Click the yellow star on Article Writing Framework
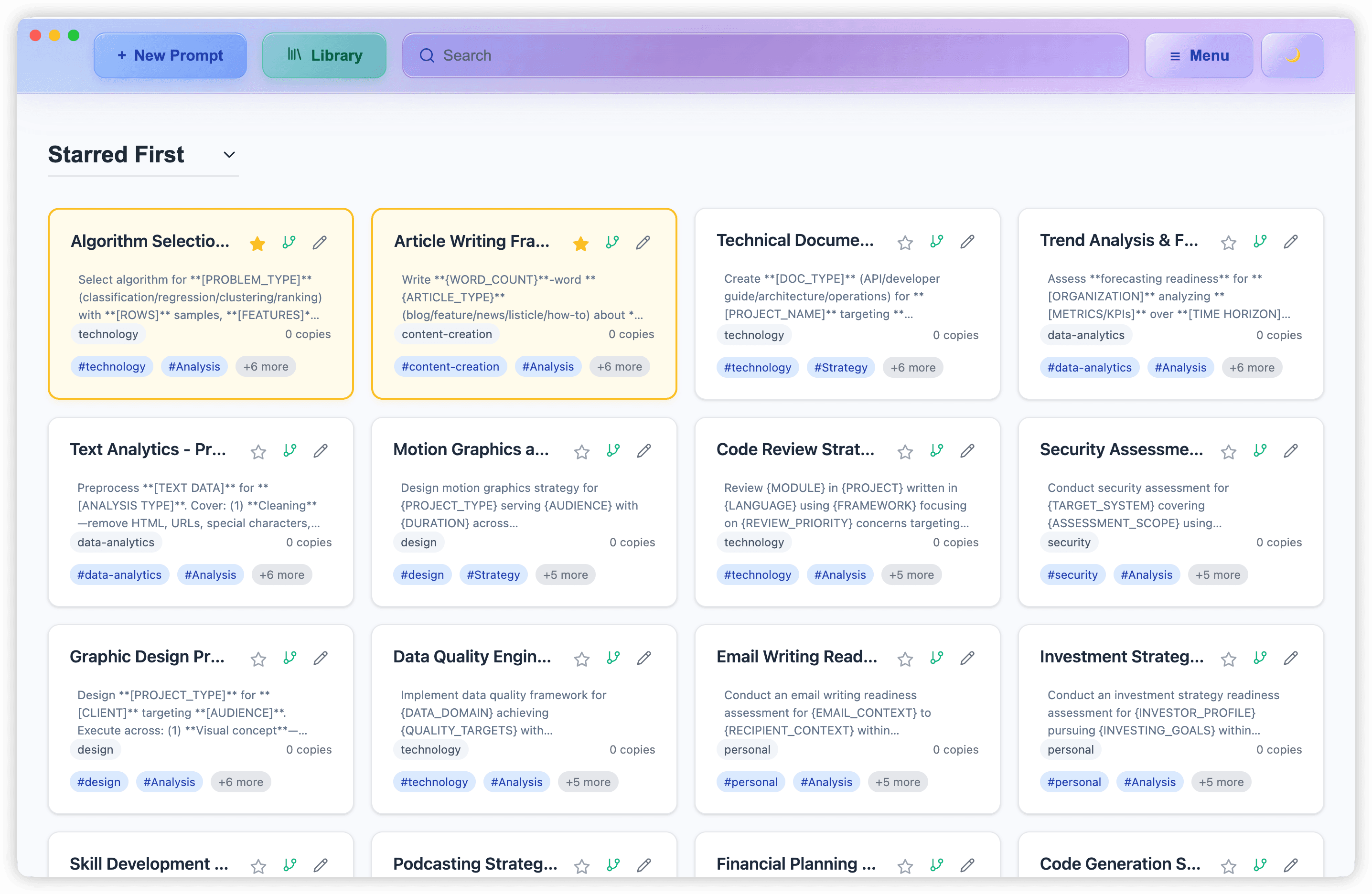 coord(580,243)
